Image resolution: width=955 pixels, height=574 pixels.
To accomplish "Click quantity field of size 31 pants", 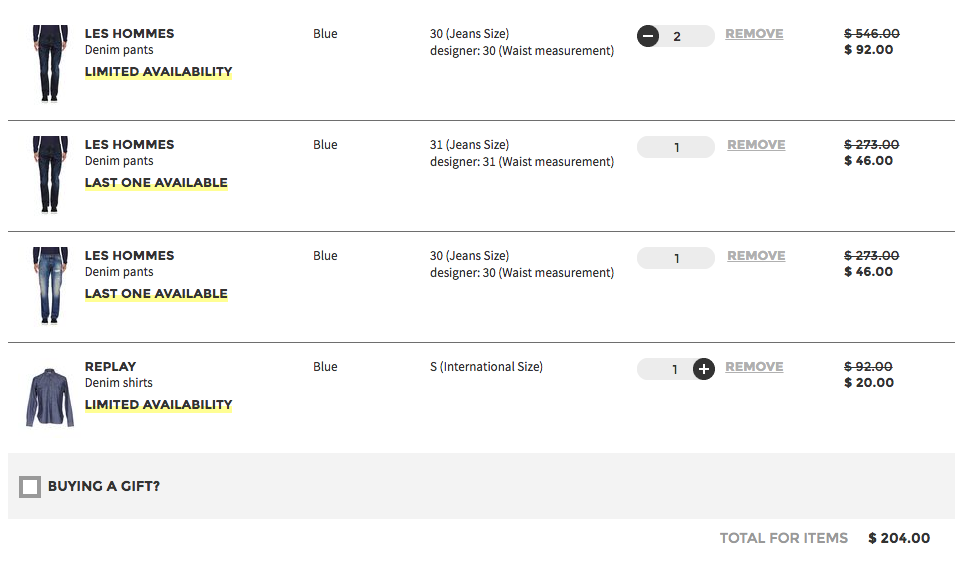I will [676, 148].
